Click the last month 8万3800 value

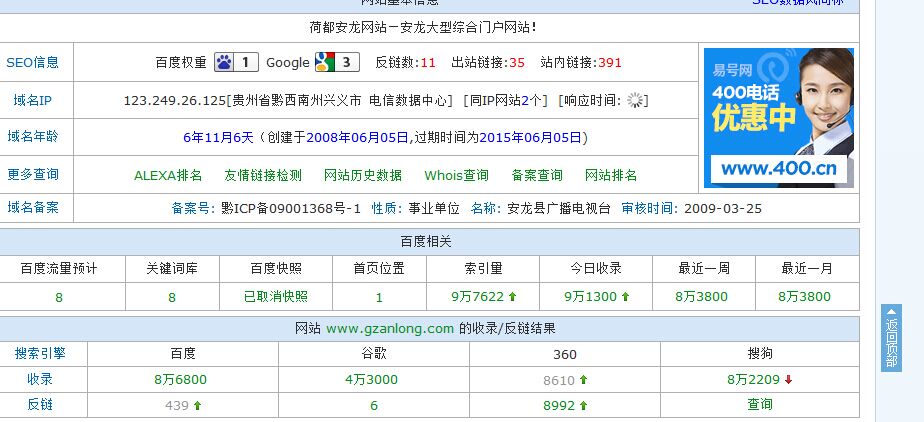point(804,296)
